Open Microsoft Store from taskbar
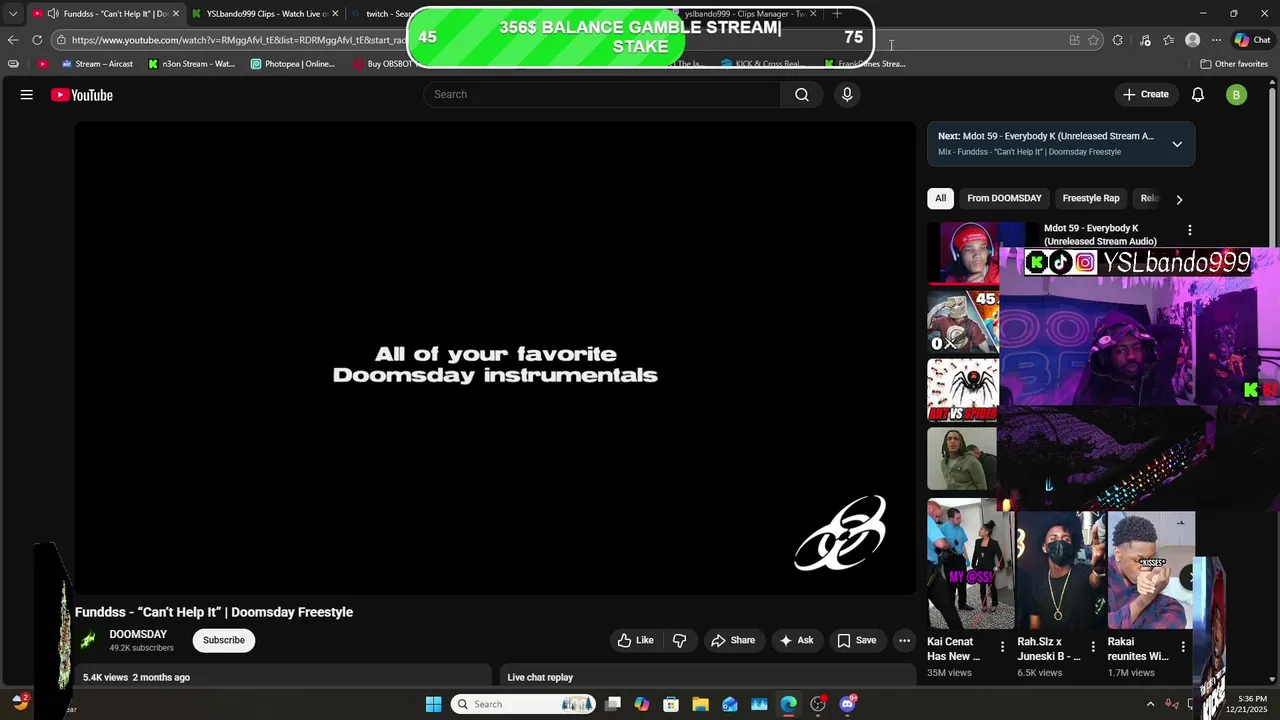Screen dimensions: 1280x720 pos(671,704)
